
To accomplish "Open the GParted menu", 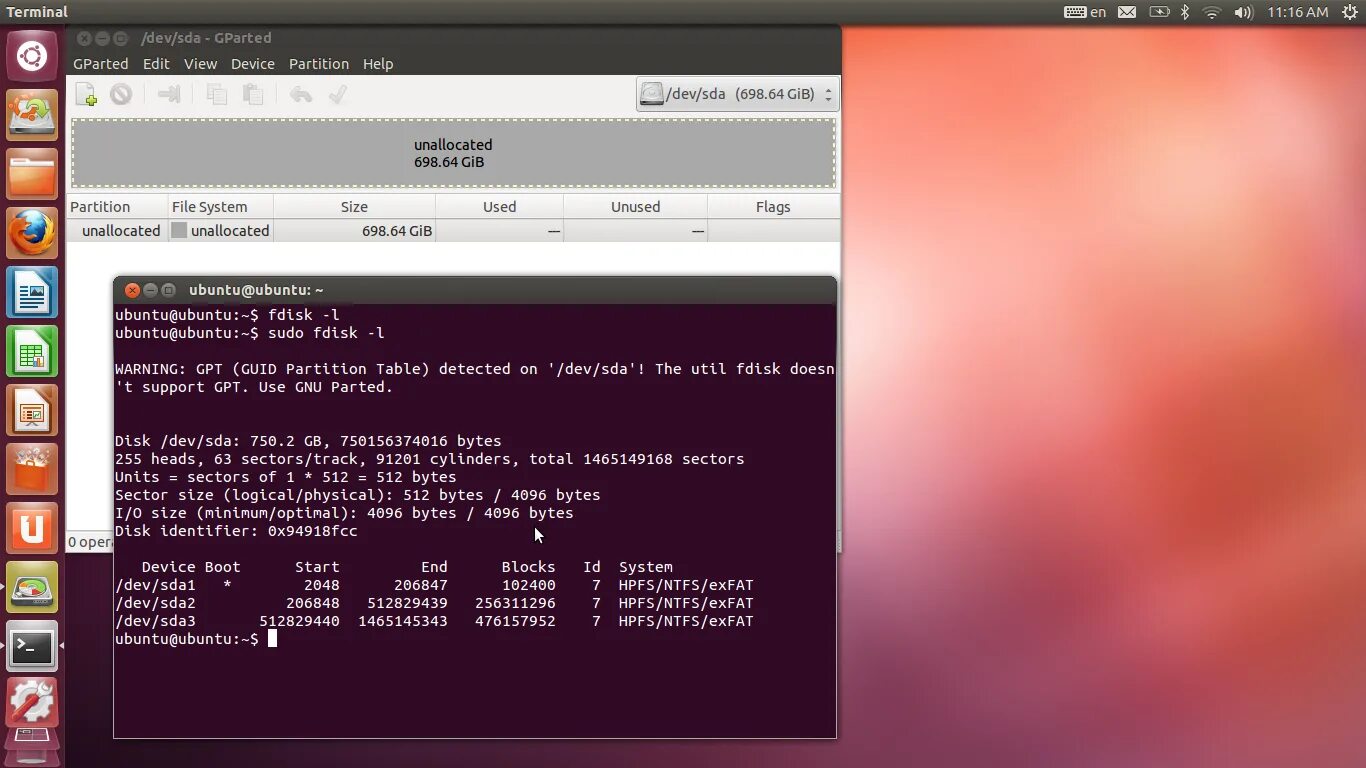I will (x=100, y=64).
